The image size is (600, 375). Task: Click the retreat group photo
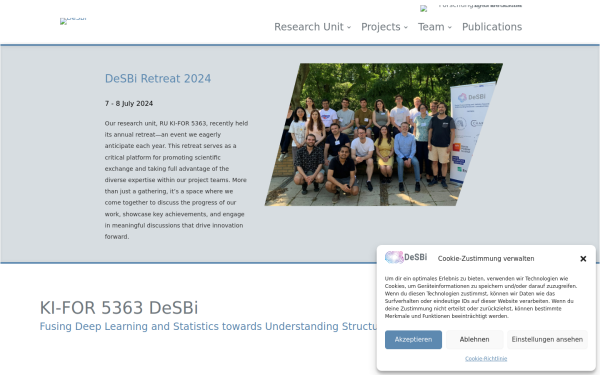[383, 134]
